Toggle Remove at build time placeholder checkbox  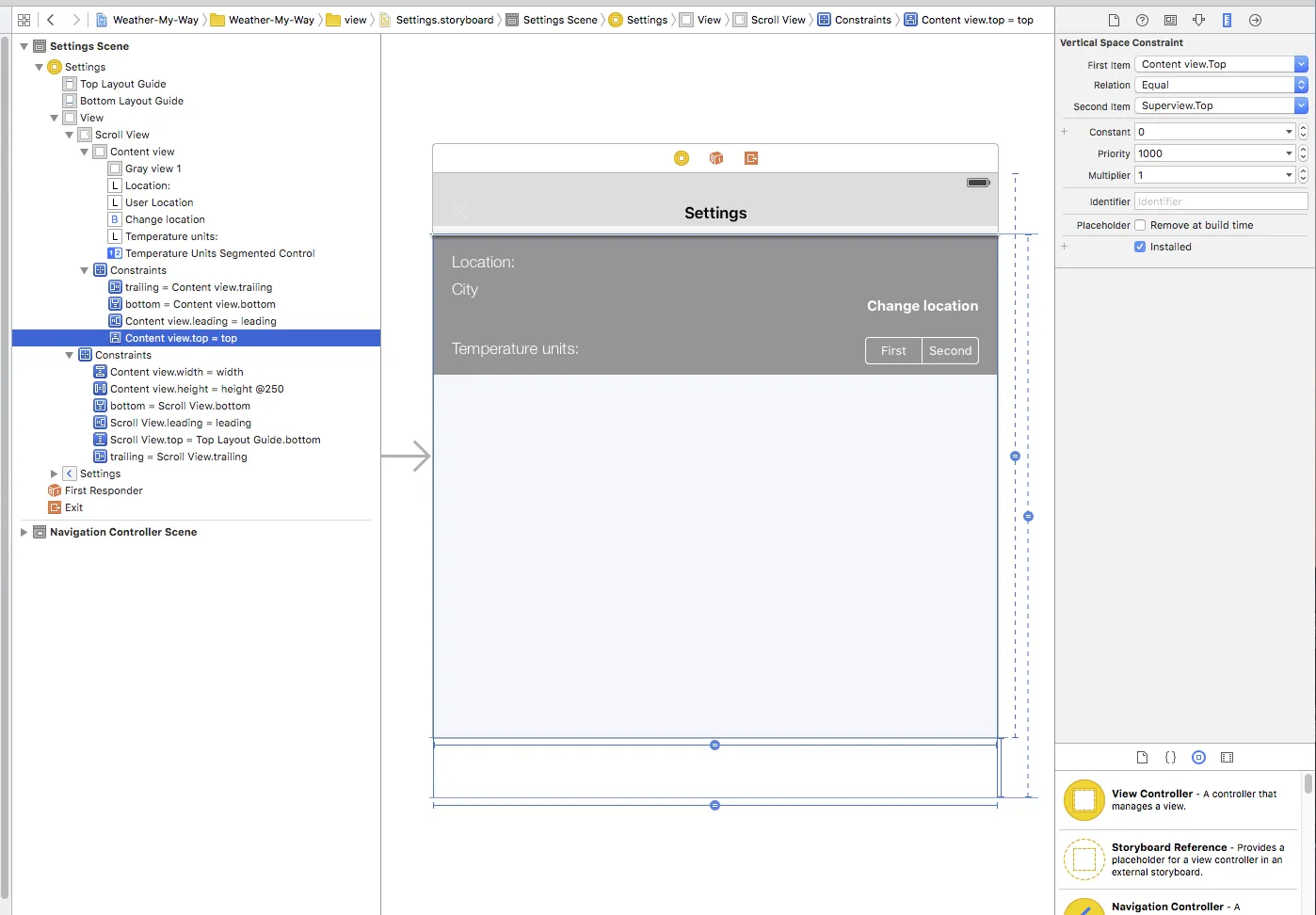click(x=1140, y=225)
